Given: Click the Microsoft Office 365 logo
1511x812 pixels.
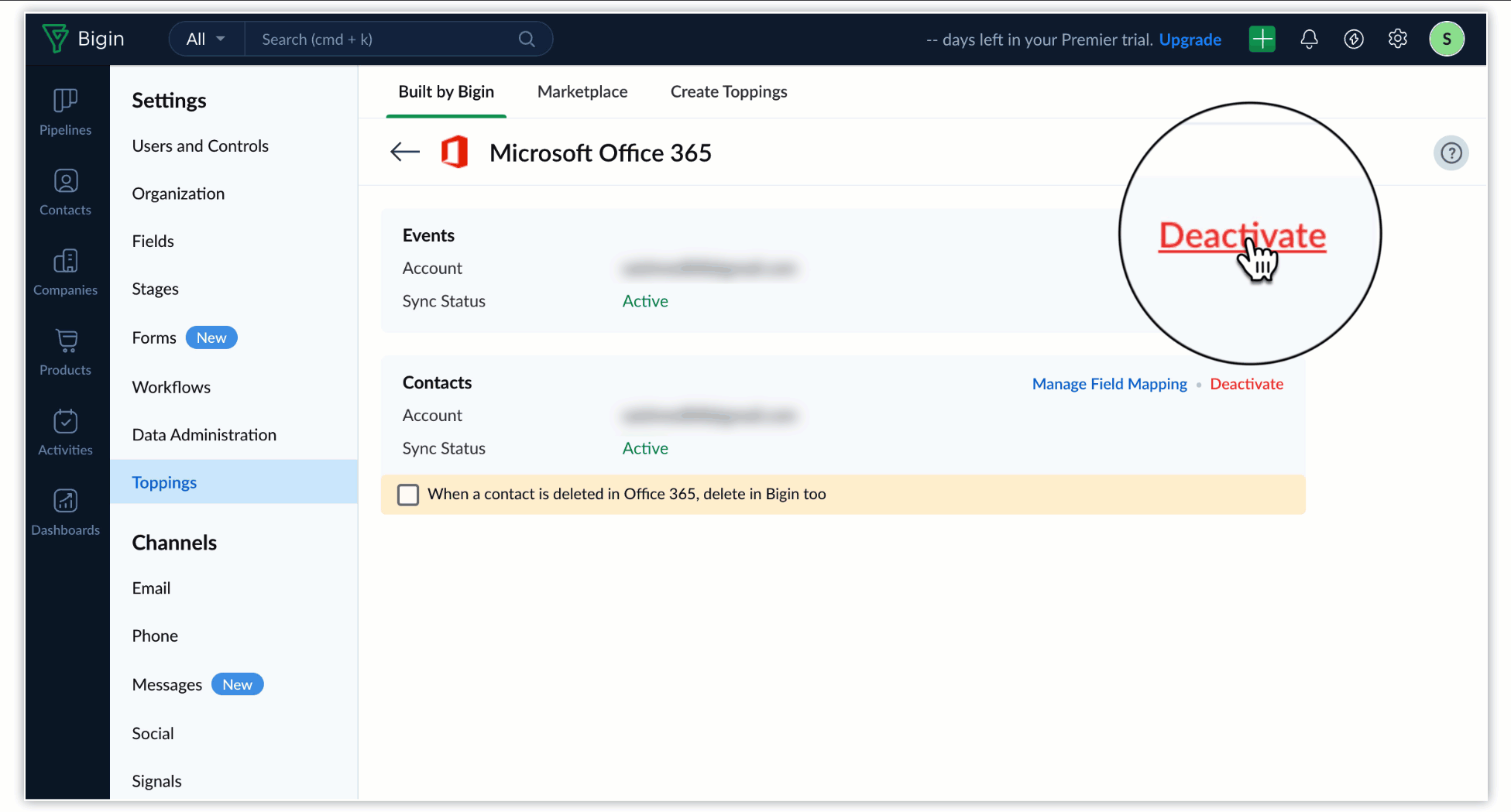Looking at the screenshot, I should (x=455, y=152).
